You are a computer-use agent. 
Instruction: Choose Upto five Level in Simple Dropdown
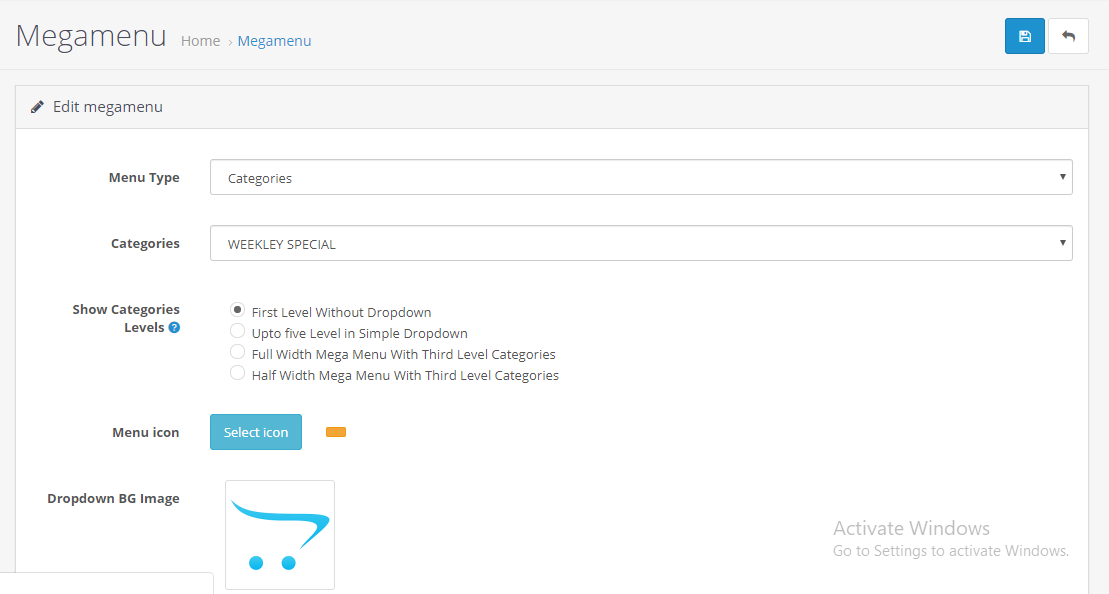point(238,331)
